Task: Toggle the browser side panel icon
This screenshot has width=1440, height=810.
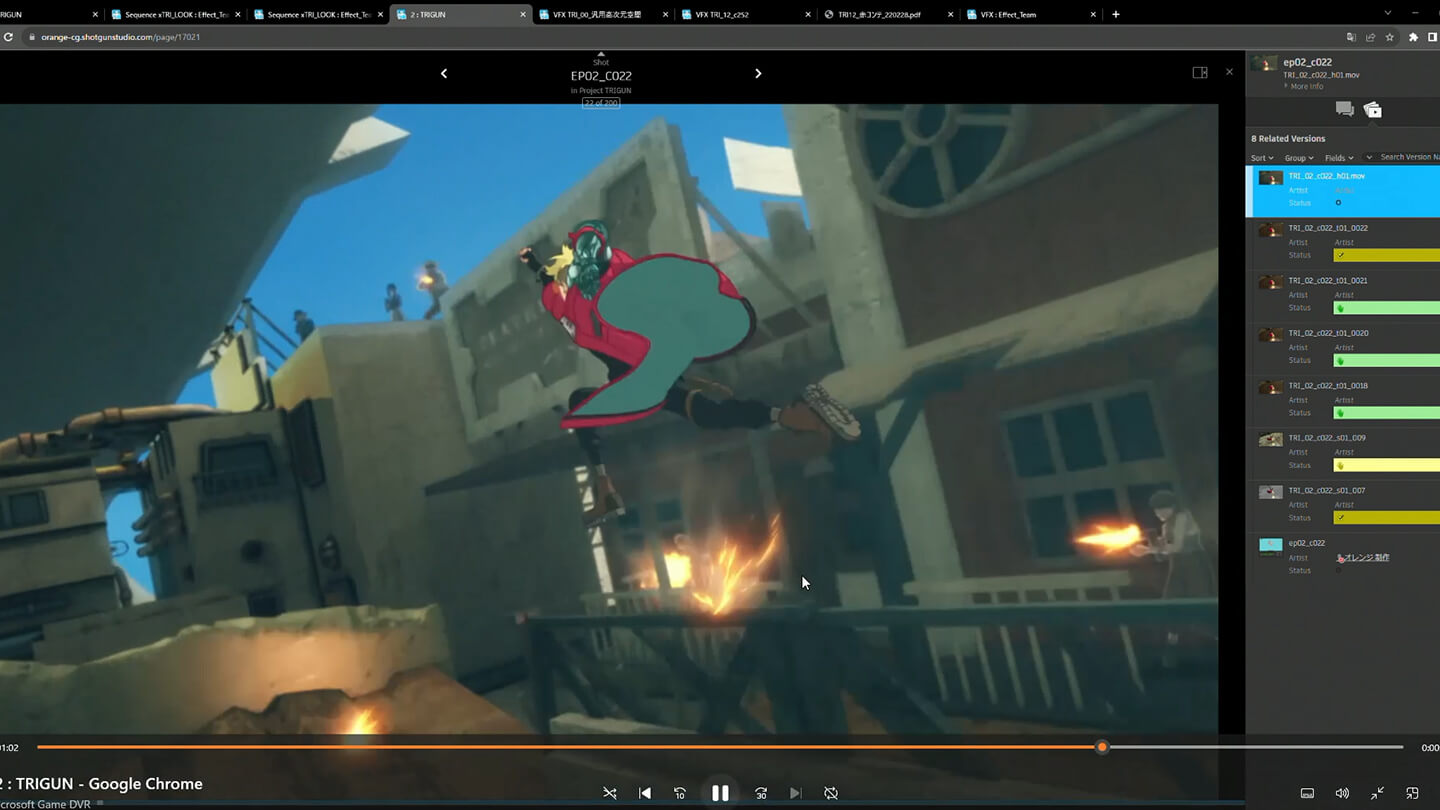Action: tap(1433, 37)
